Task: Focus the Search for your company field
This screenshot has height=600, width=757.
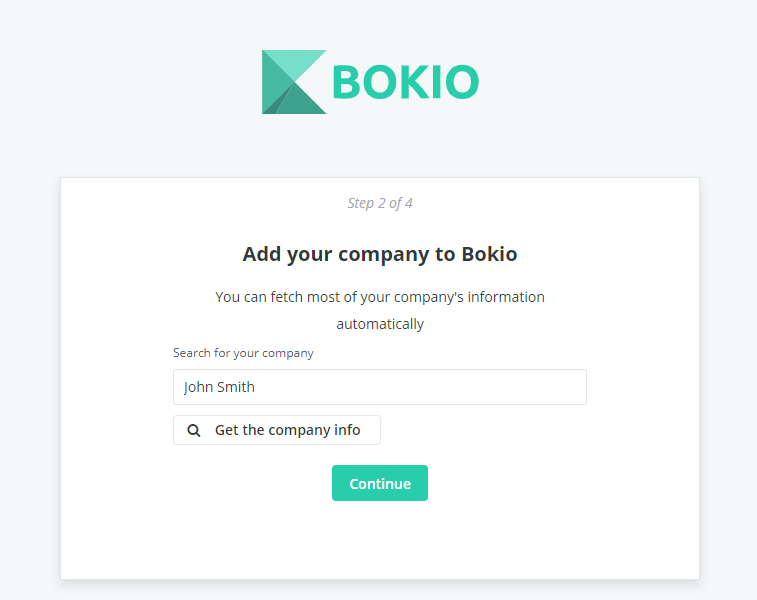Action: [379, 387]
